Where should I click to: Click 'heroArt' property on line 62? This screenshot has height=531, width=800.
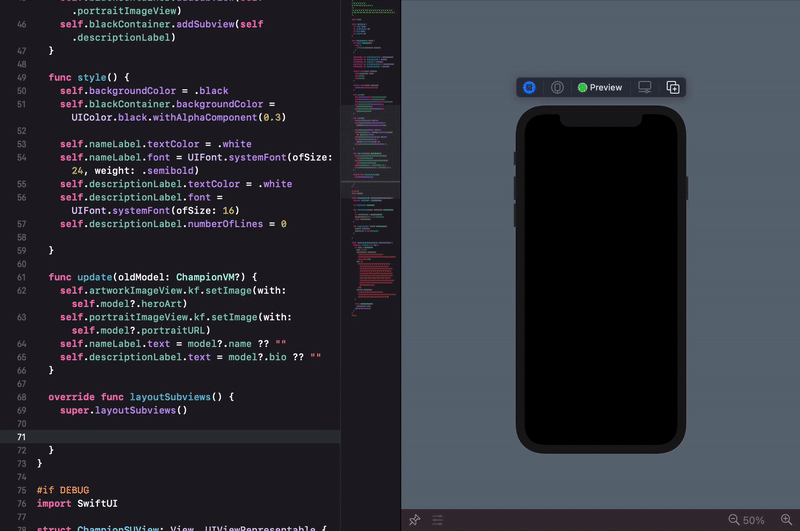[161, 304]
